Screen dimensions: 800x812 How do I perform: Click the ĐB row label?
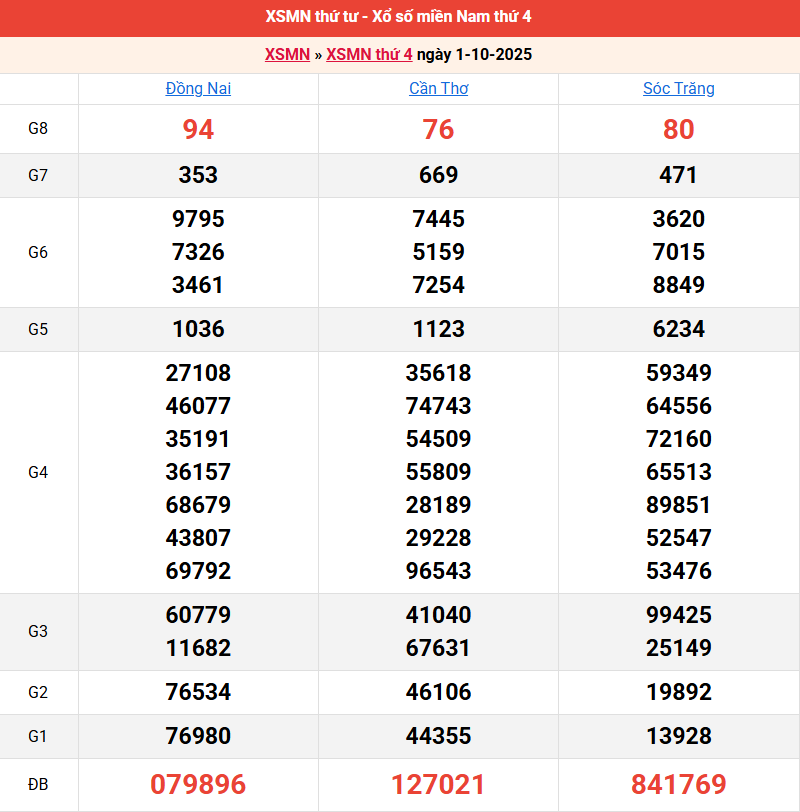[x=38, y=785]
